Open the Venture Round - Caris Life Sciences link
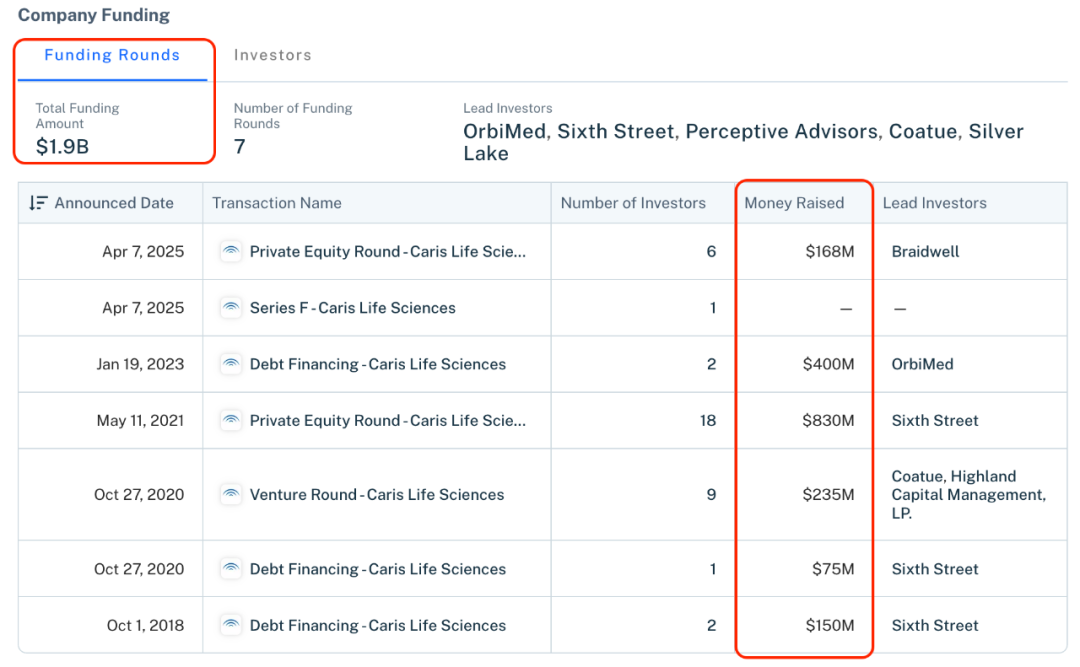 [x=376, y=495]
